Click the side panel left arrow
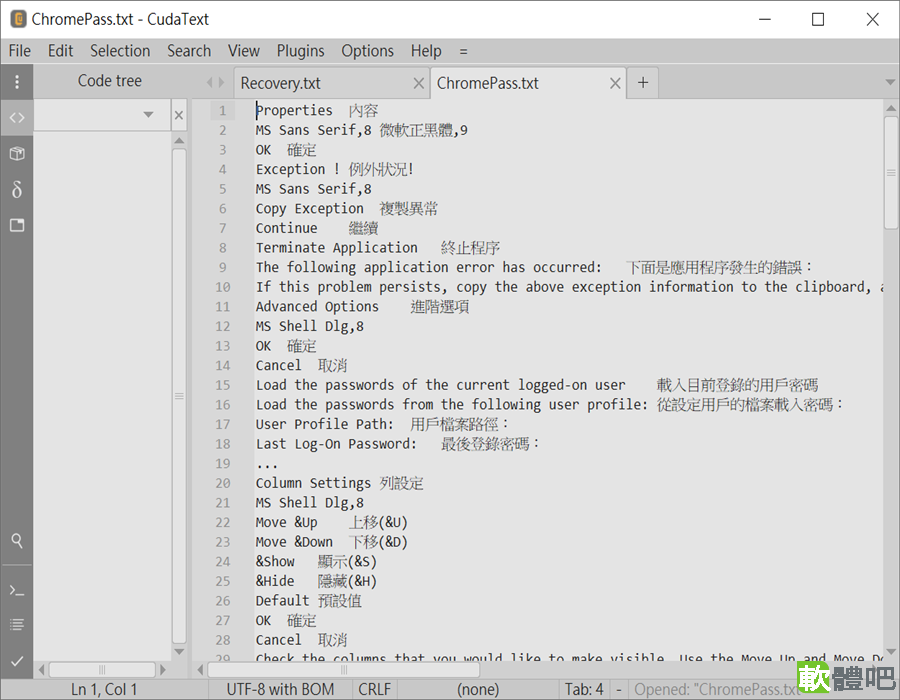 [210, 83]
